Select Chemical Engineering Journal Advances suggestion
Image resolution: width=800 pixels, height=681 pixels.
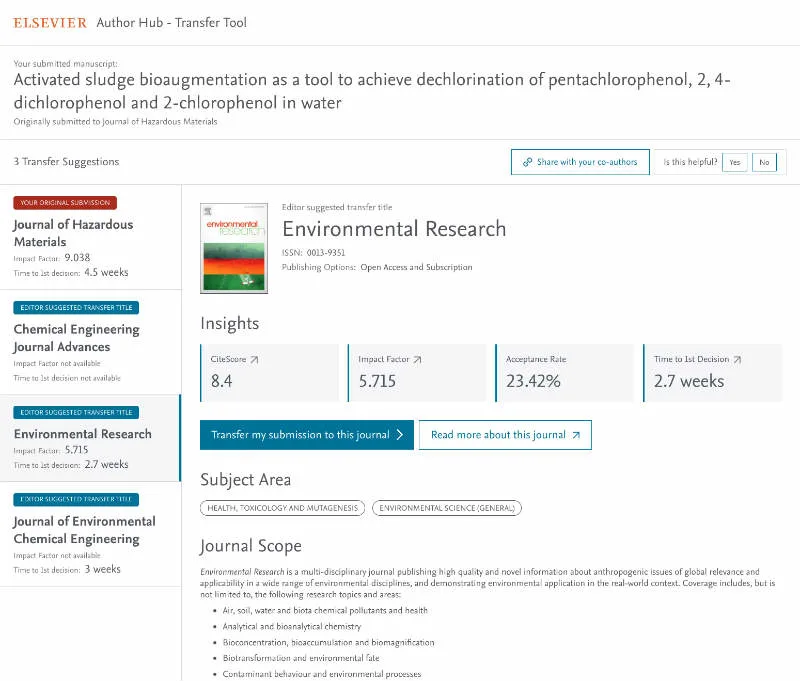(90, 342)
